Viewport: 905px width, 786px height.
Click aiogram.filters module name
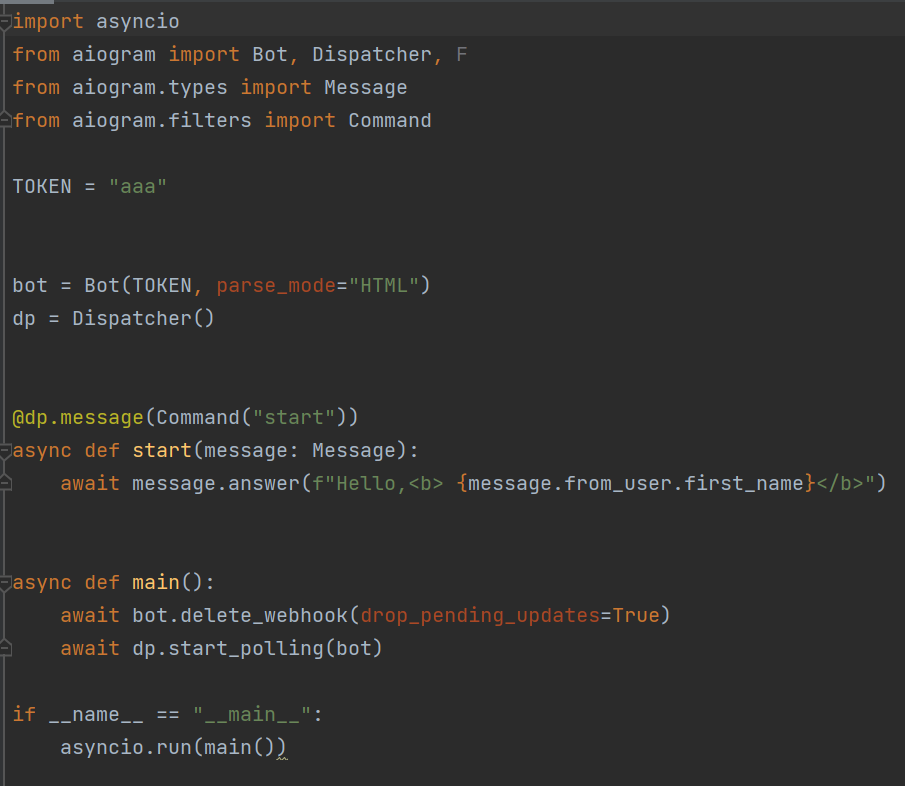pyautogui.click(x=162, y=121)
